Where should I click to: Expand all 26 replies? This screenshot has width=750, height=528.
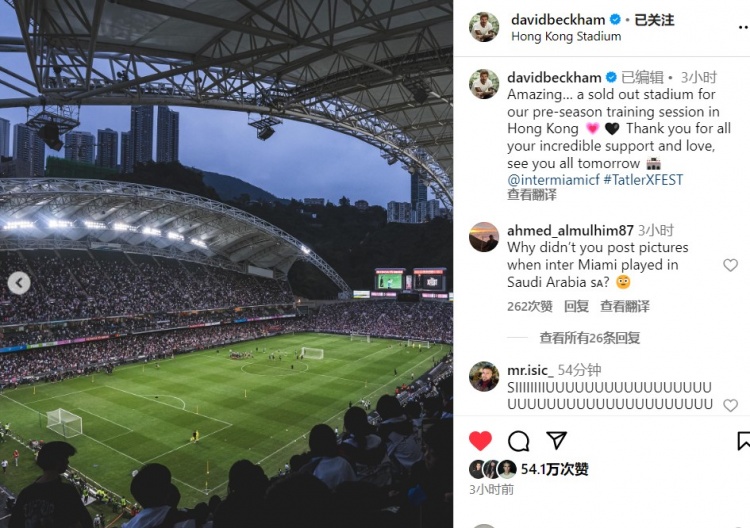589,338
